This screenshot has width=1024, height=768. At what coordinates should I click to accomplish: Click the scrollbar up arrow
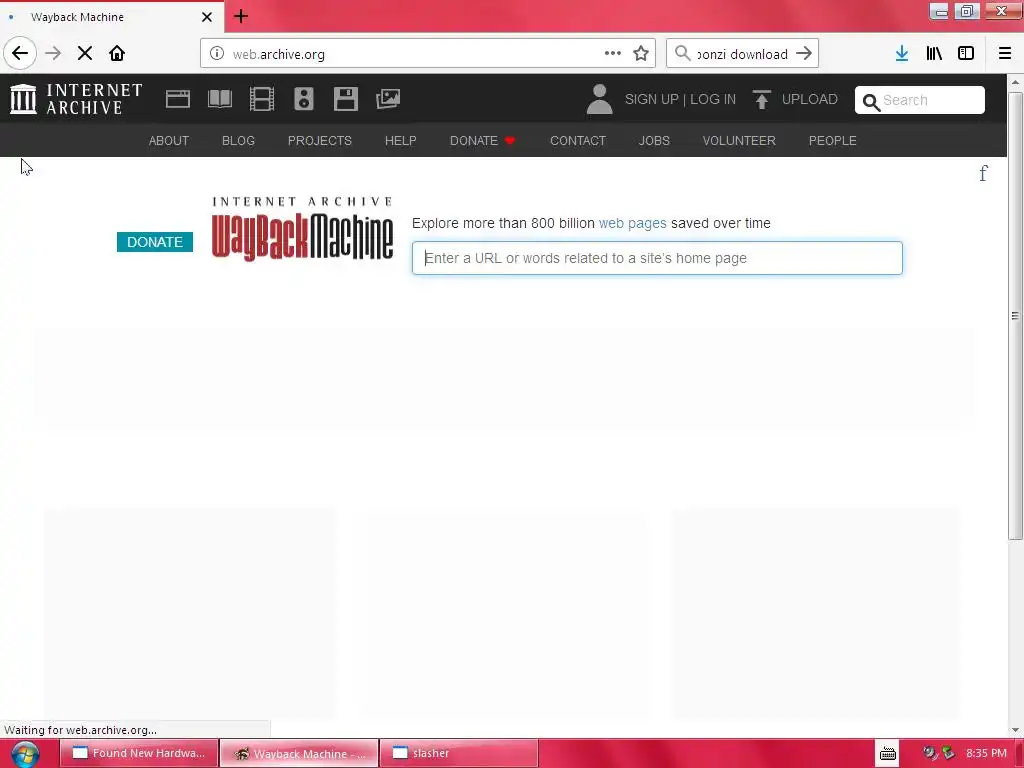[1015, 82]
